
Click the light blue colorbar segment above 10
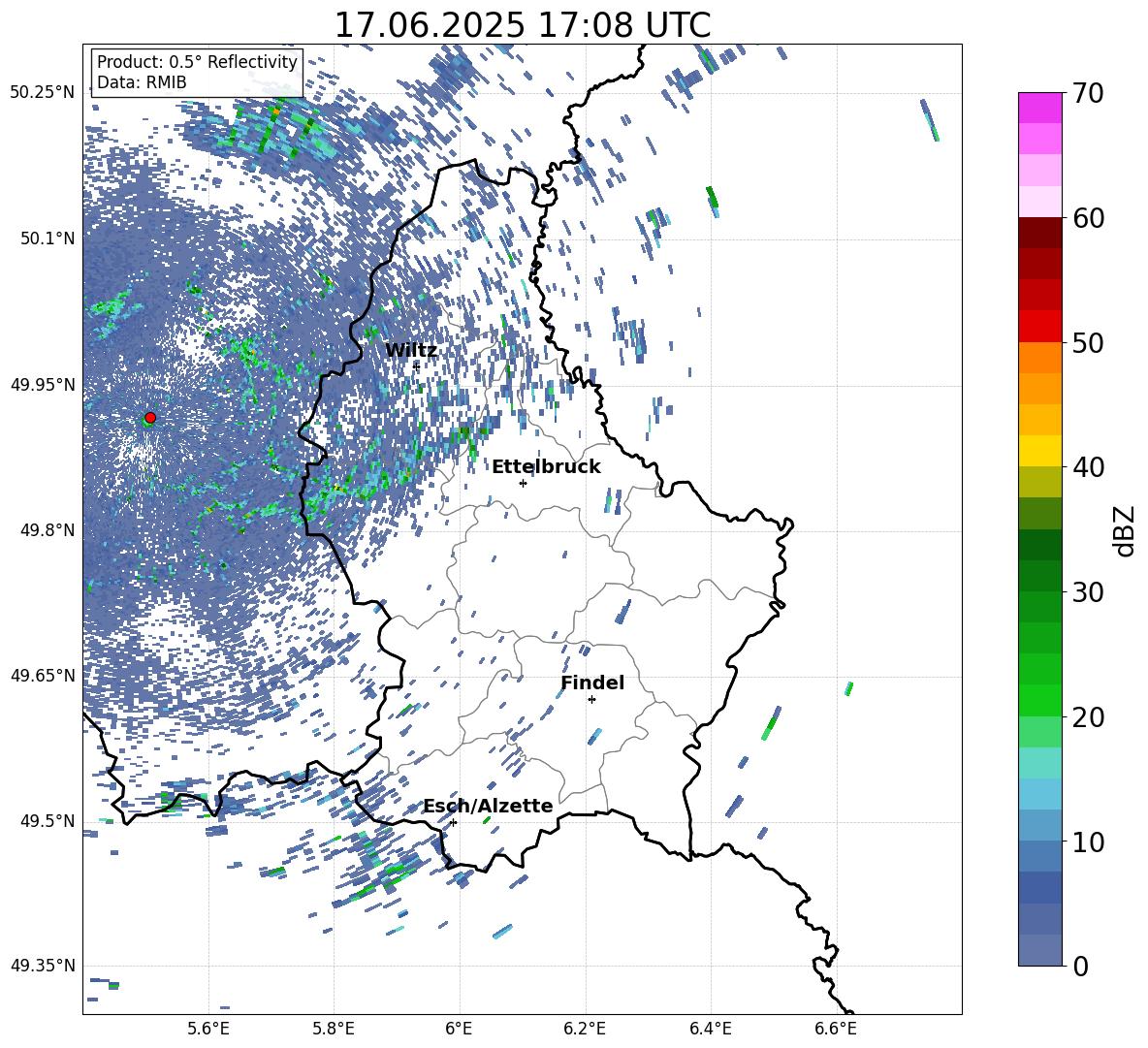1040,794
